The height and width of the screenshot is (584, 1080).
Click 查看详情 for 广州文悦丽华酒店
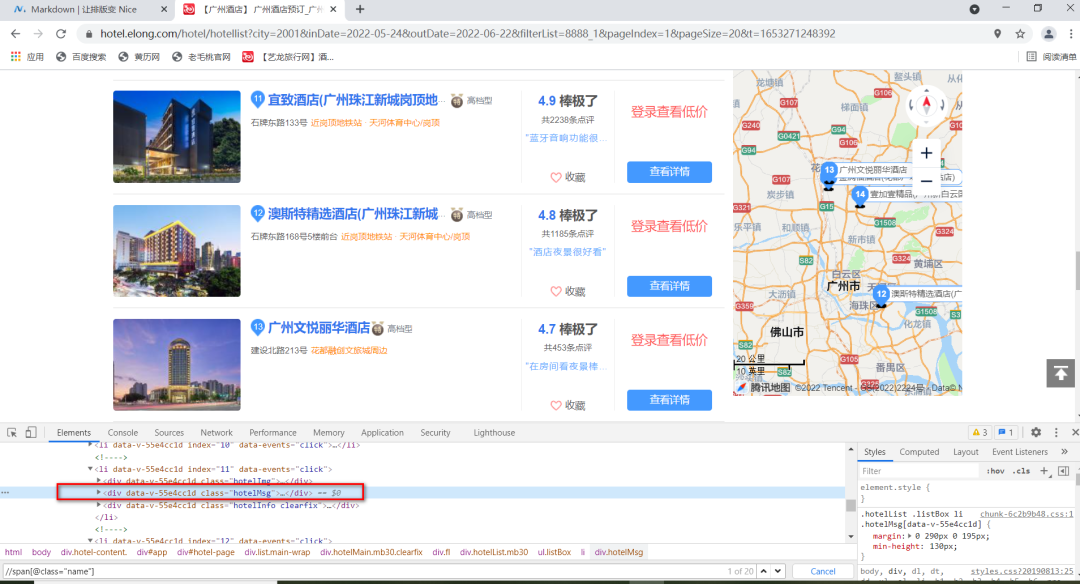[x=669, y=400]
